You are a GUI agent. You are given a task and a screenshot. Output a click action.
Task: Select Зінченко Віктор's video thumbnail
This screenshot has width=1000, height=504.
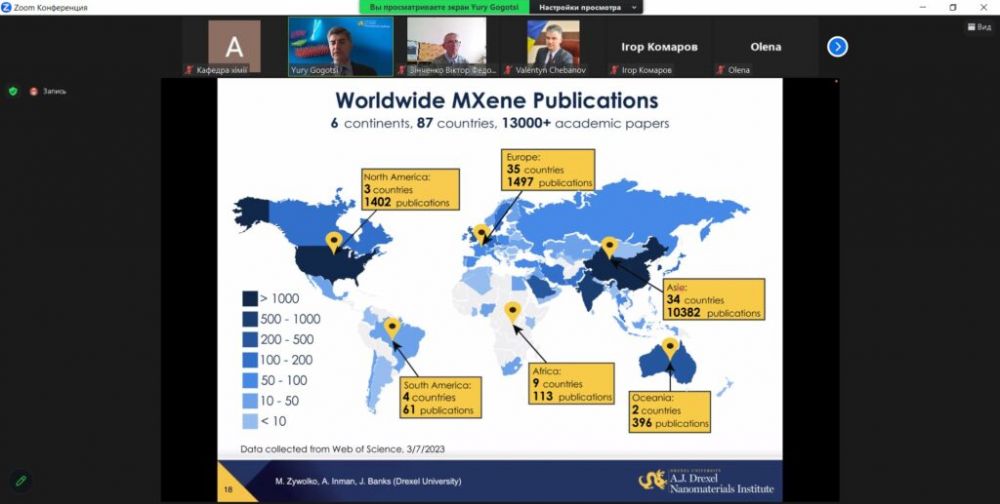tap(445, 44)
